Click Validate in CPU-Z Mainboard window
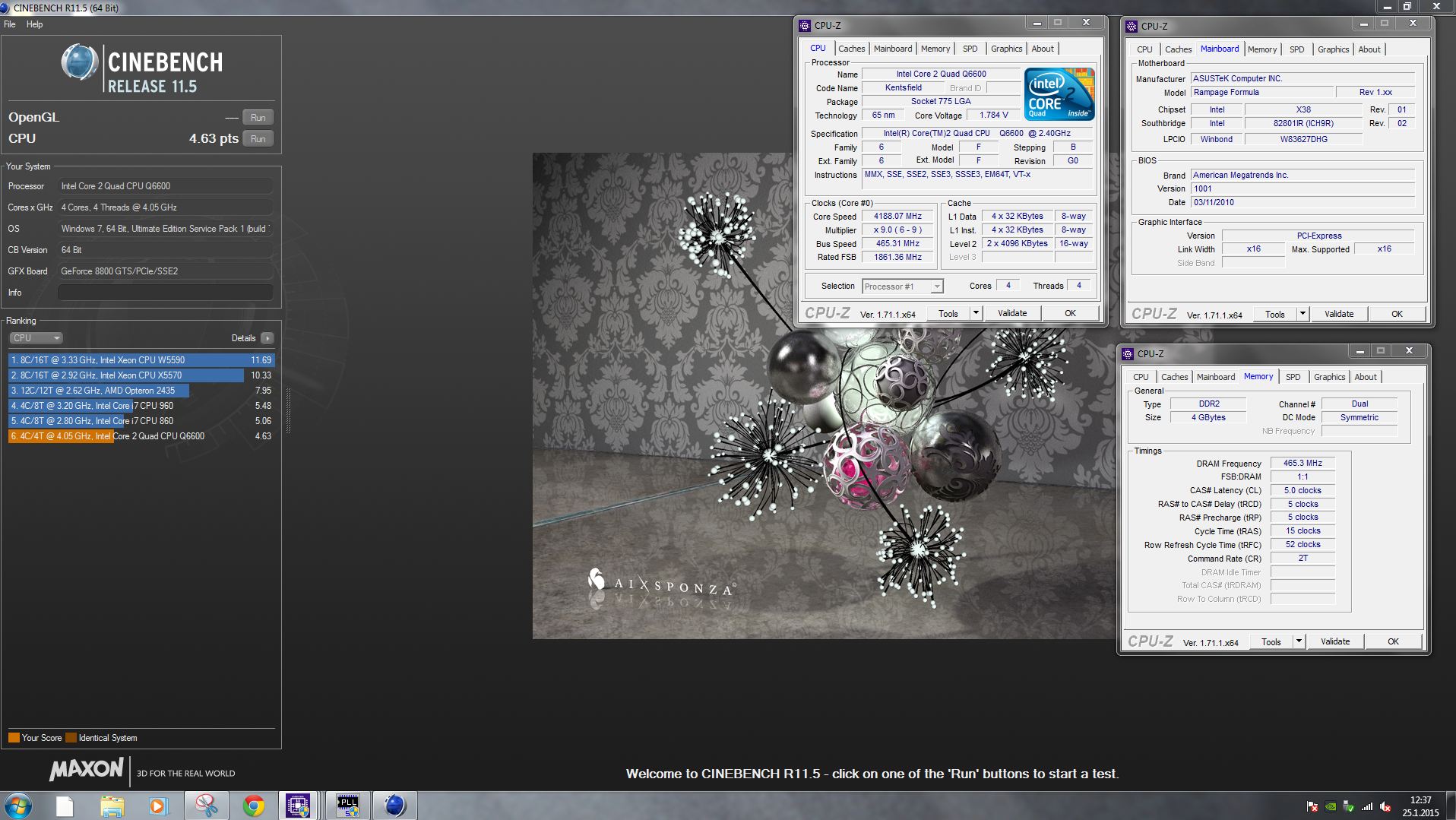 click(1339, 314)
